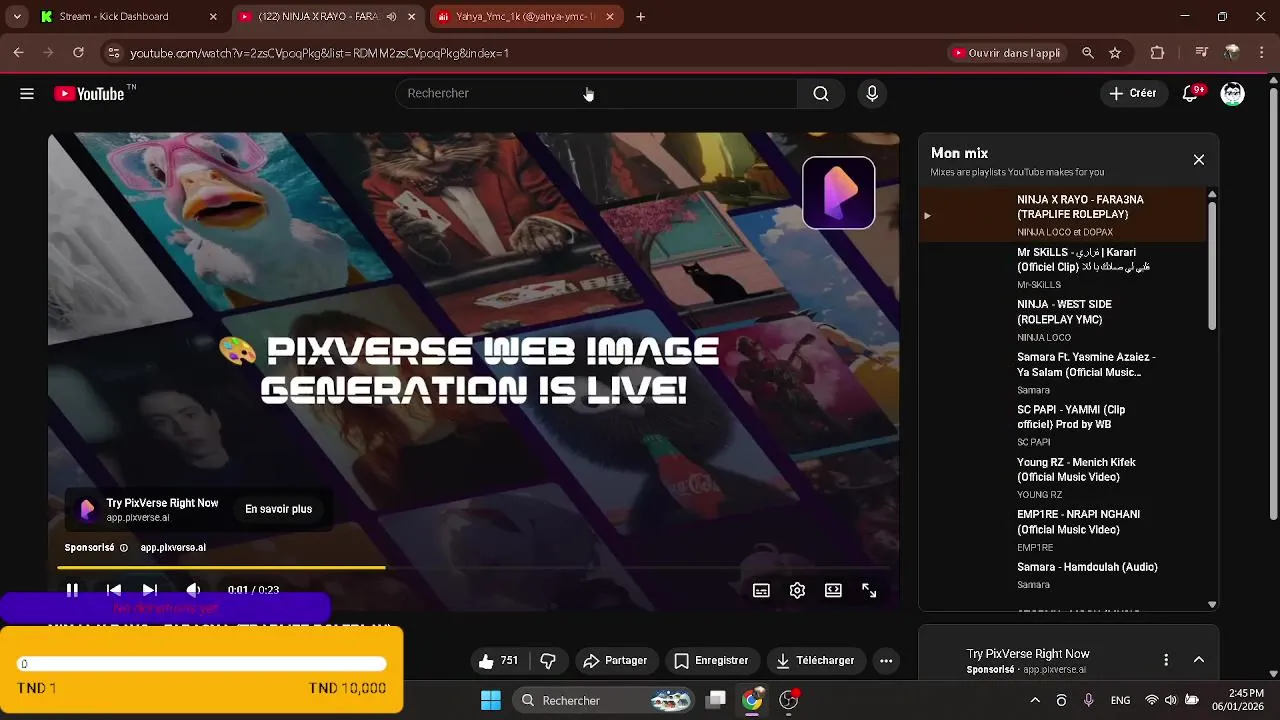The height and width of the screenshot is (720, 1280).
Task: Open the Windows Start menu
Action: click(x=491, y=700)
